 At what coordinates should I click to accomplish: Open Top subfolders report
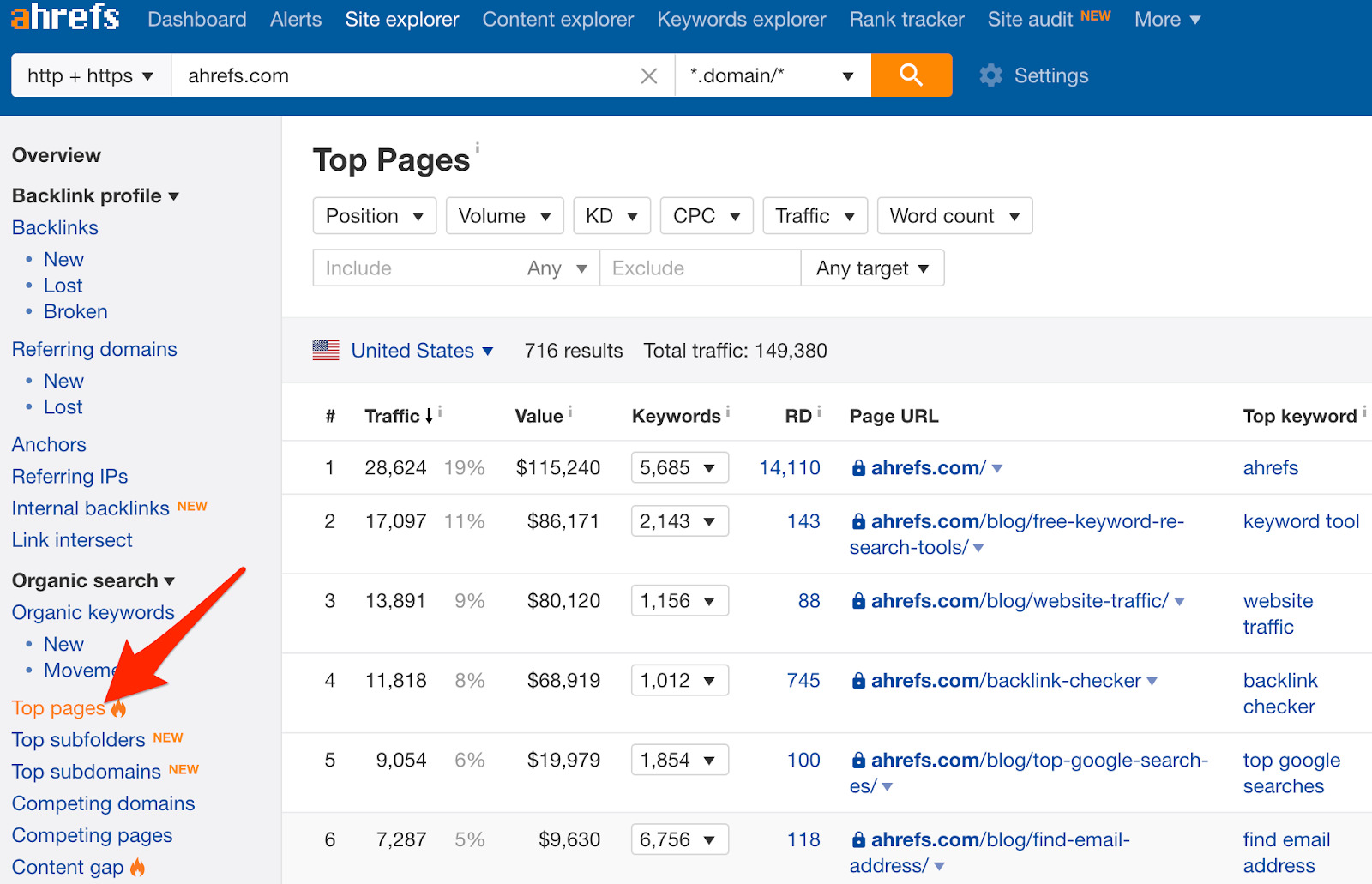(x=78, y=740)
